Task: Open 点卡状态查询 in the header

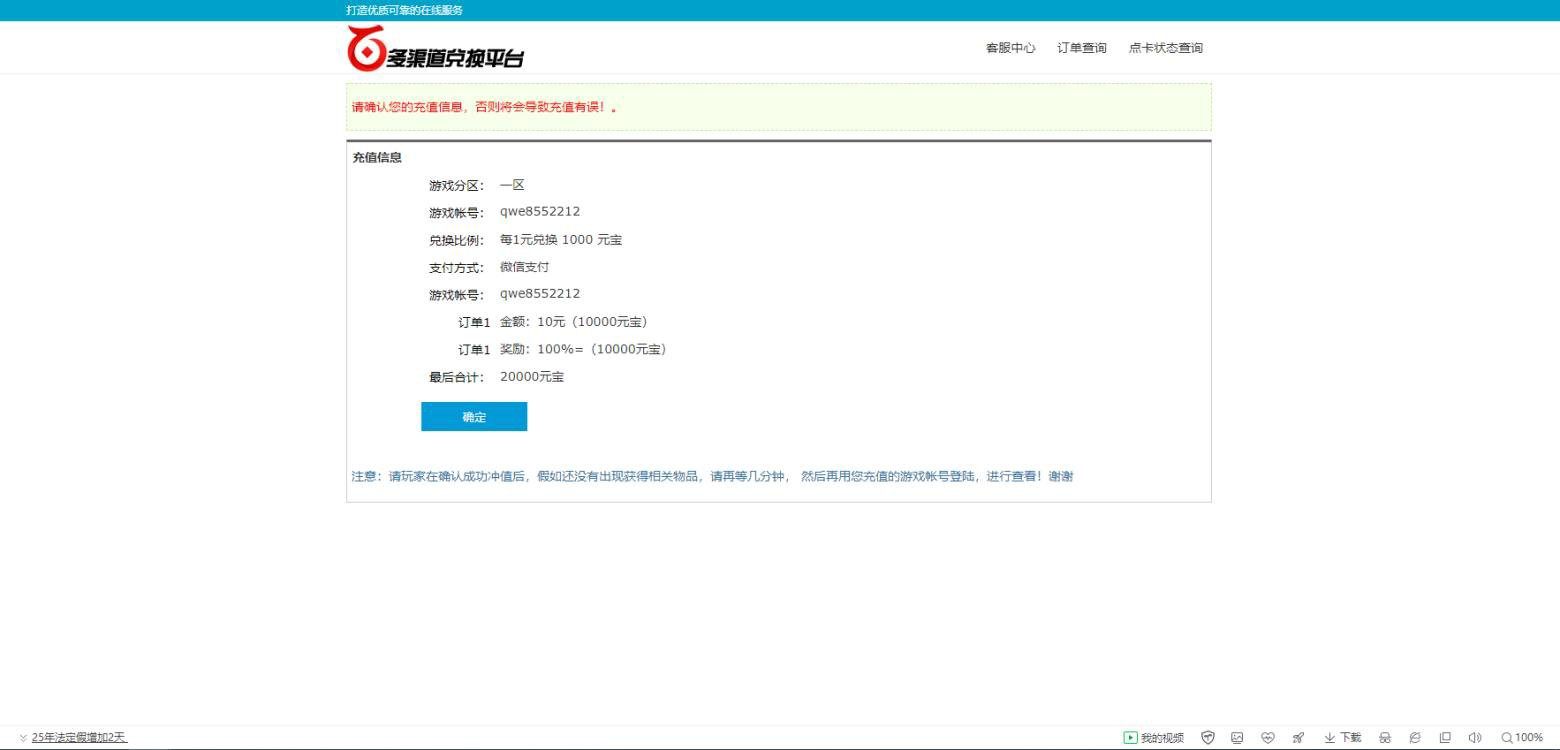Action: (1166, 48)
